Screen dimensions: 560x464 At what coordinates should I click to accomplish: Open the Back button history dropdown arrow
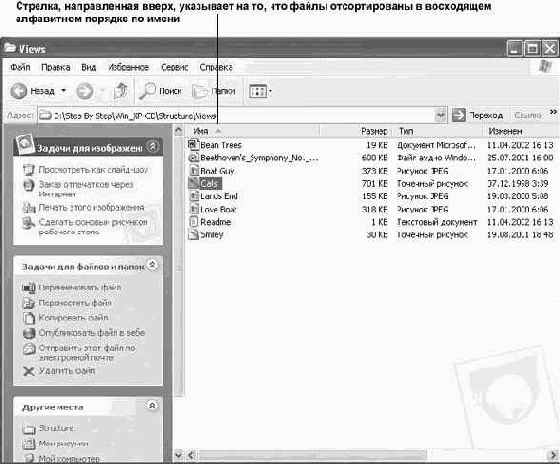[x=64, y=91]
